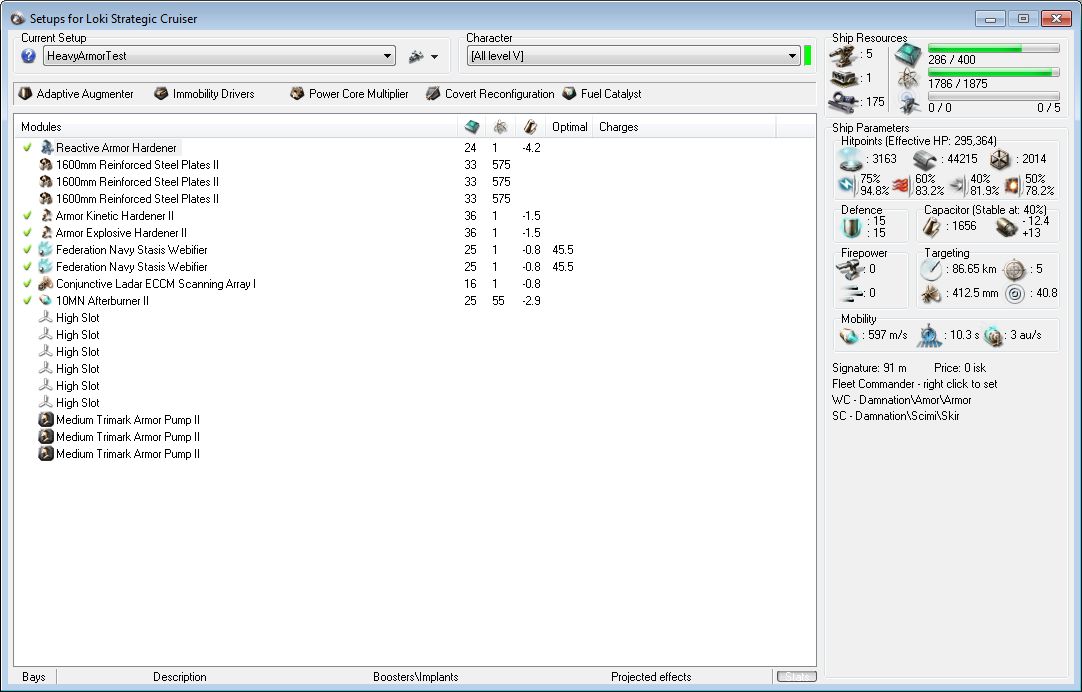
Task: Click the WC - Damnation\Amor\Armor entry
Action: point(901,400)
